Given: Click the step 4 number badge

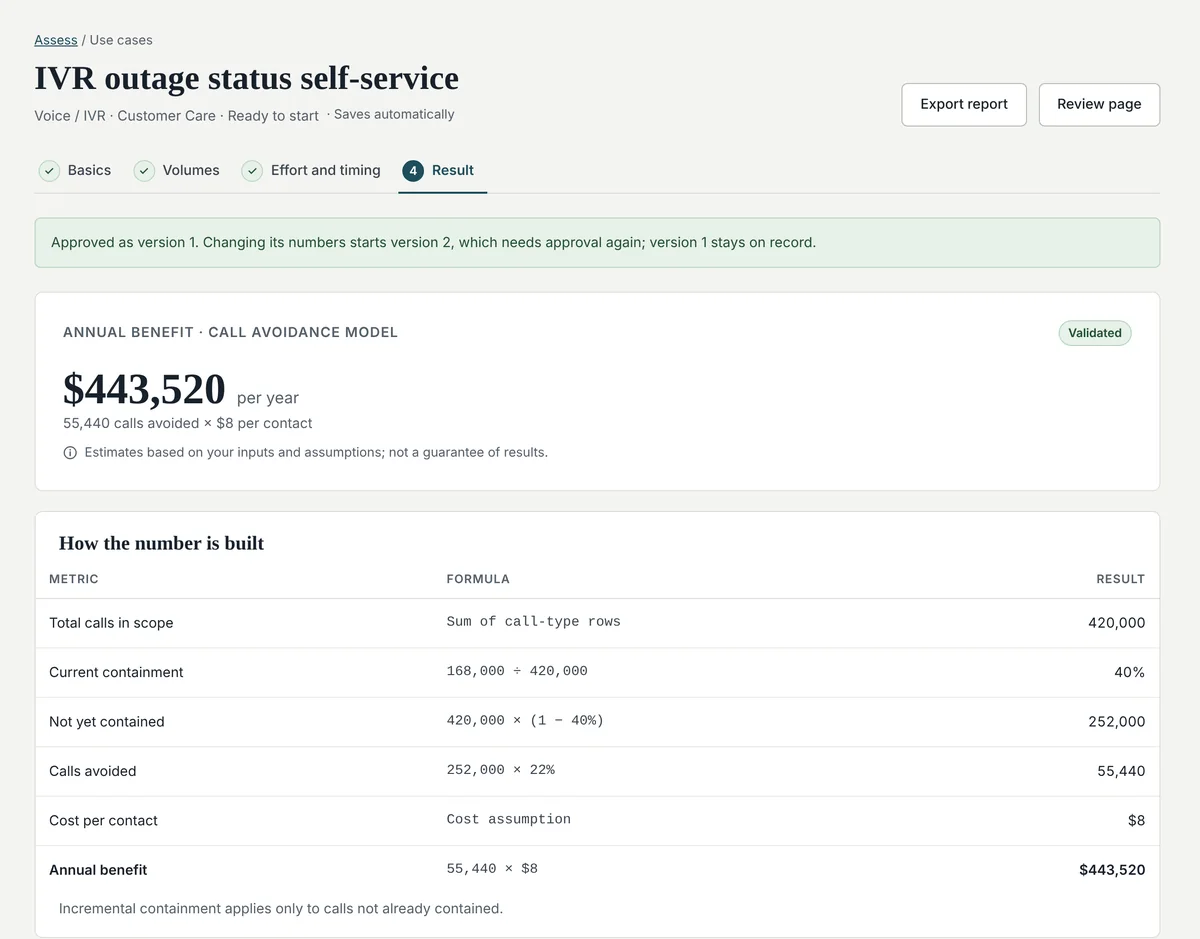Looking at the screenshot, I should tap(412, 171).
